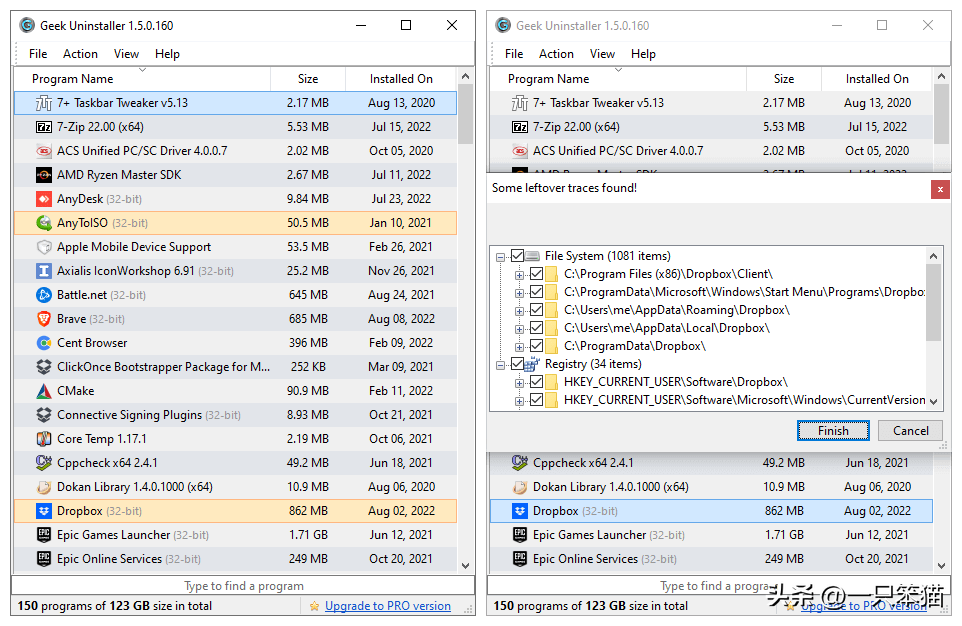Screen dimensions: 962x626
Task: Uncheck HKEY_CURRENT_USER\Software\Dropbox\ checkbox
Action: click(x=536, y=382)
